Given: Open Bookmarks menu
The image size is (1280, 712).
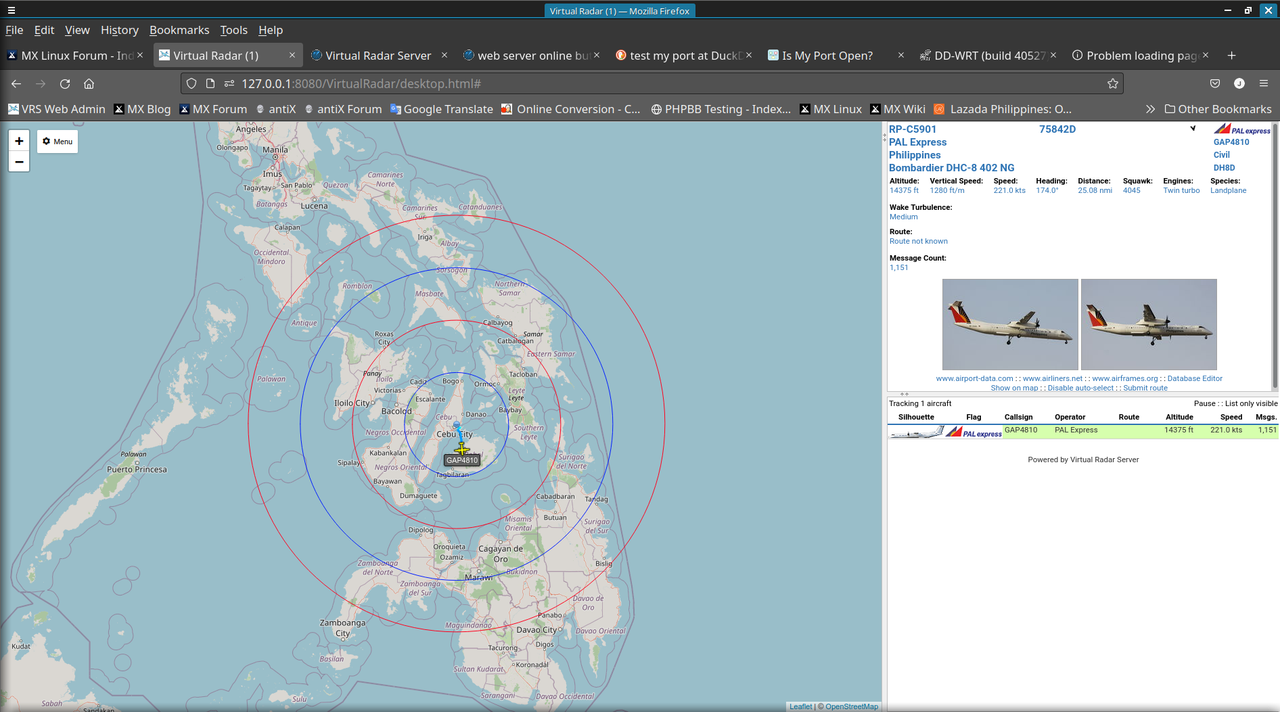Looking at the screenshot, I should (179, 30).
